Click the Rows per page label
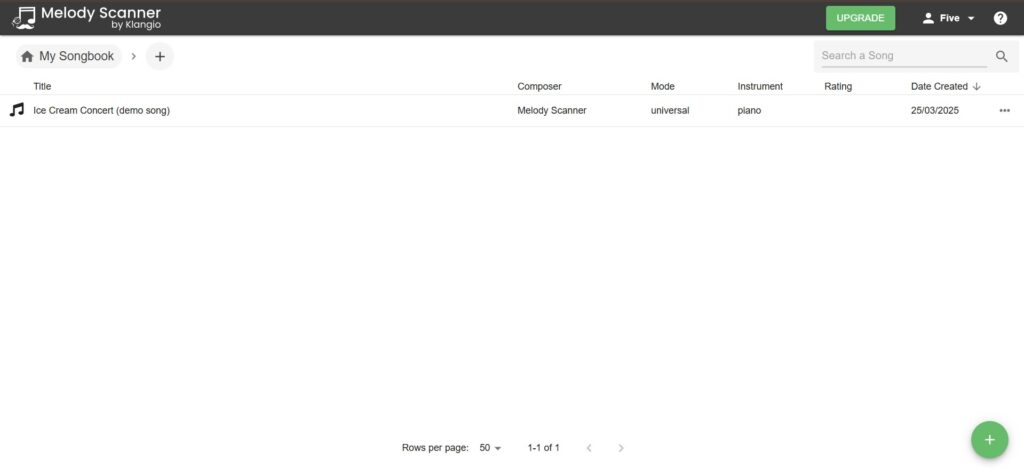Image resolution: width=1024 pixels, height=468 pixels. pos(435,448)
